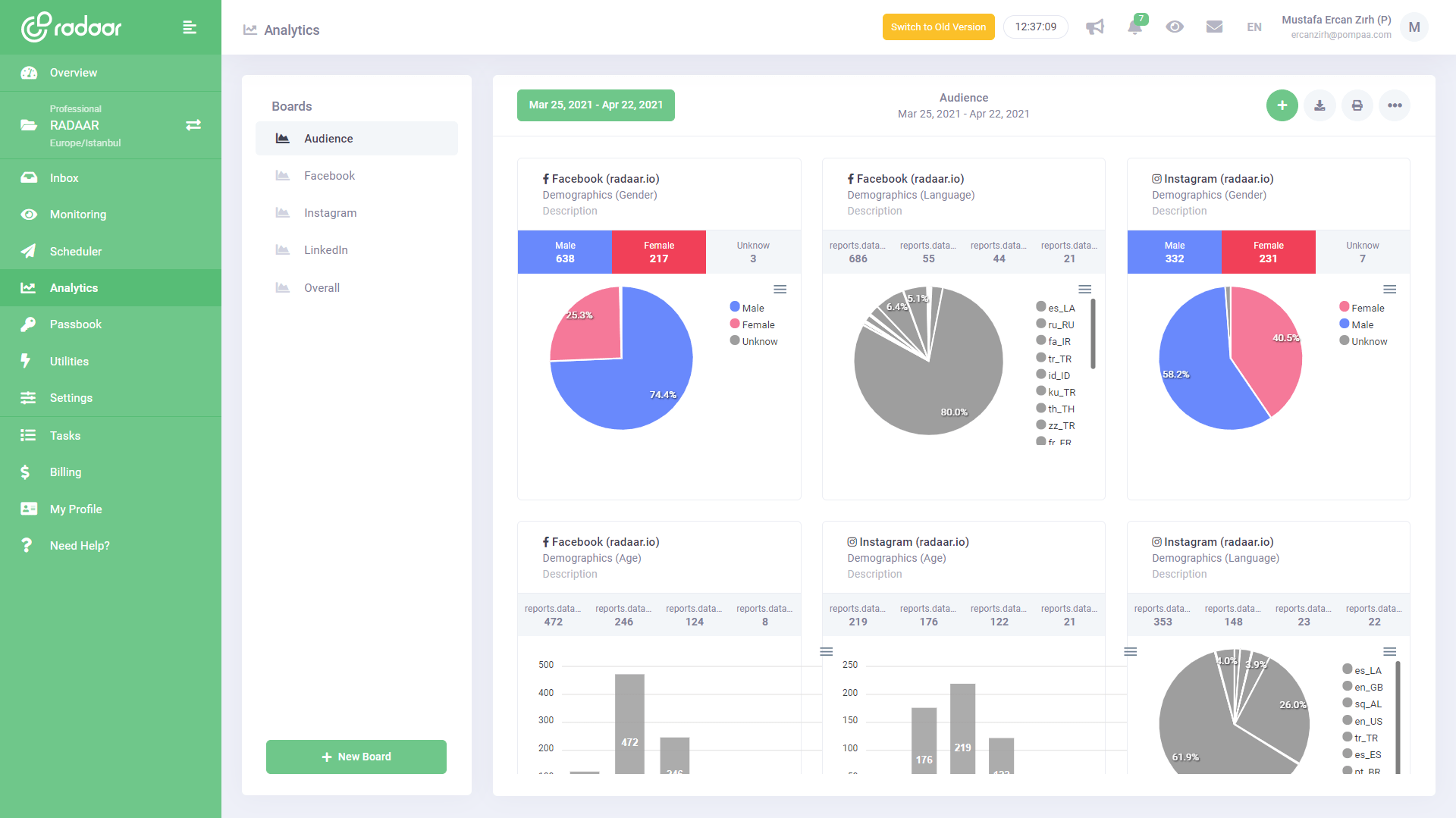The height and width of the screenshot is (818, 1456).
Task: Click the megaphone announcements icon
Action: click(1094, 27)
